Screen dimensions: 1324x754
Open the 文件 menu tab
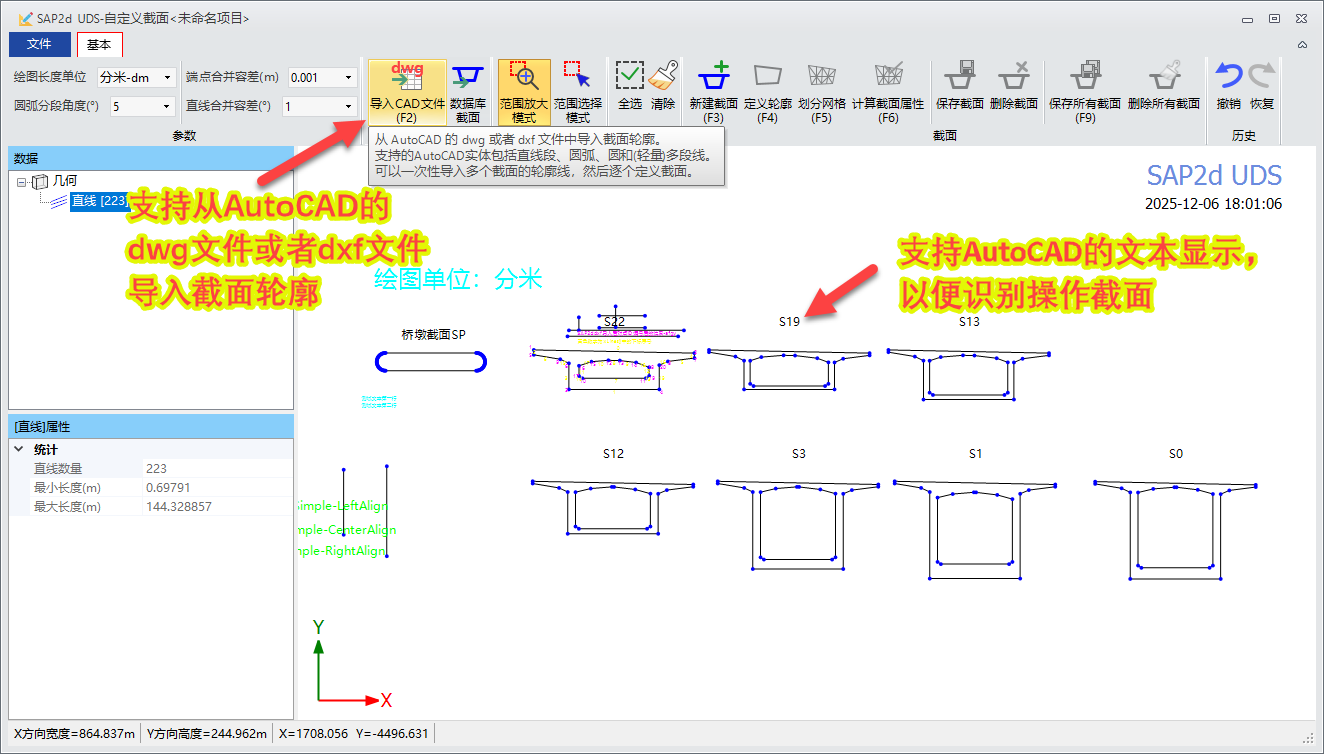[39, 44]
